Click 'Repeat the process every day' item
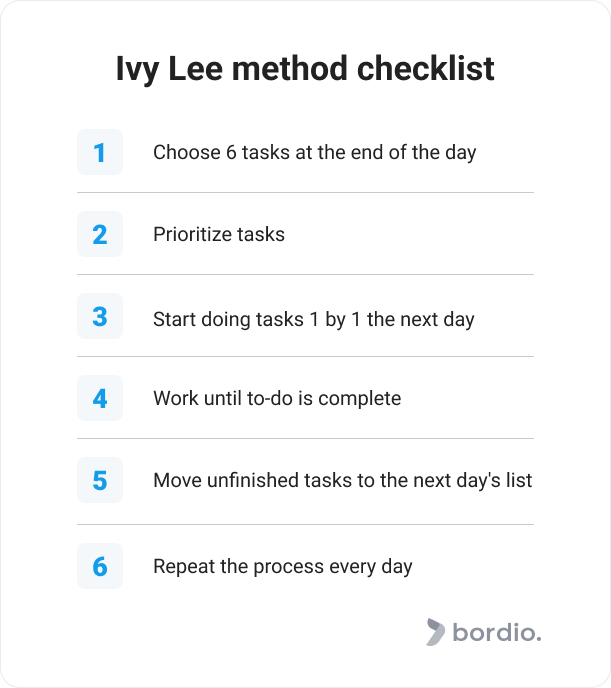Screen dimensions: 611x688 click(282, 566)
